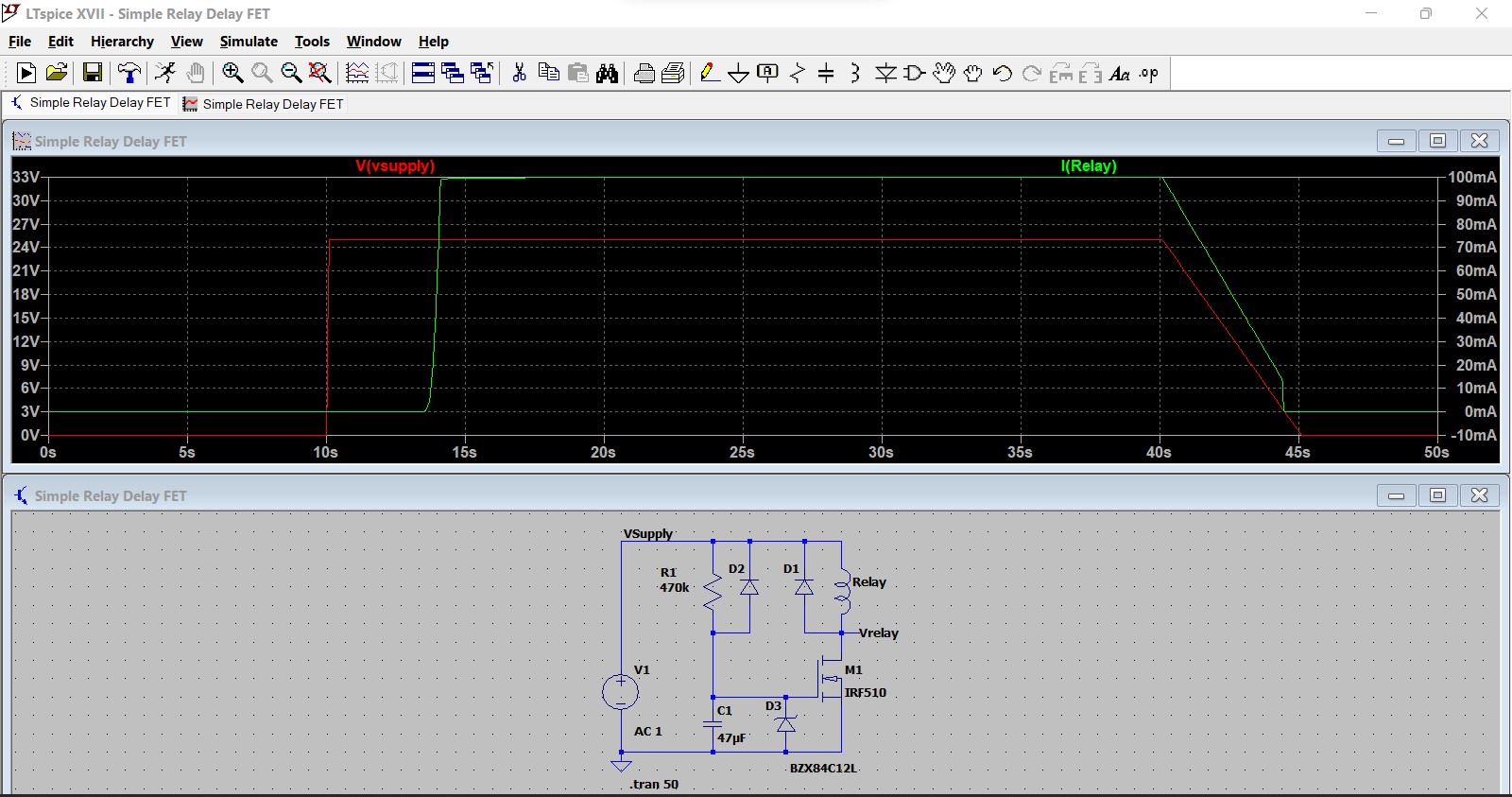Place an Inductor component

pyautogui.click(x=855, y=73)
